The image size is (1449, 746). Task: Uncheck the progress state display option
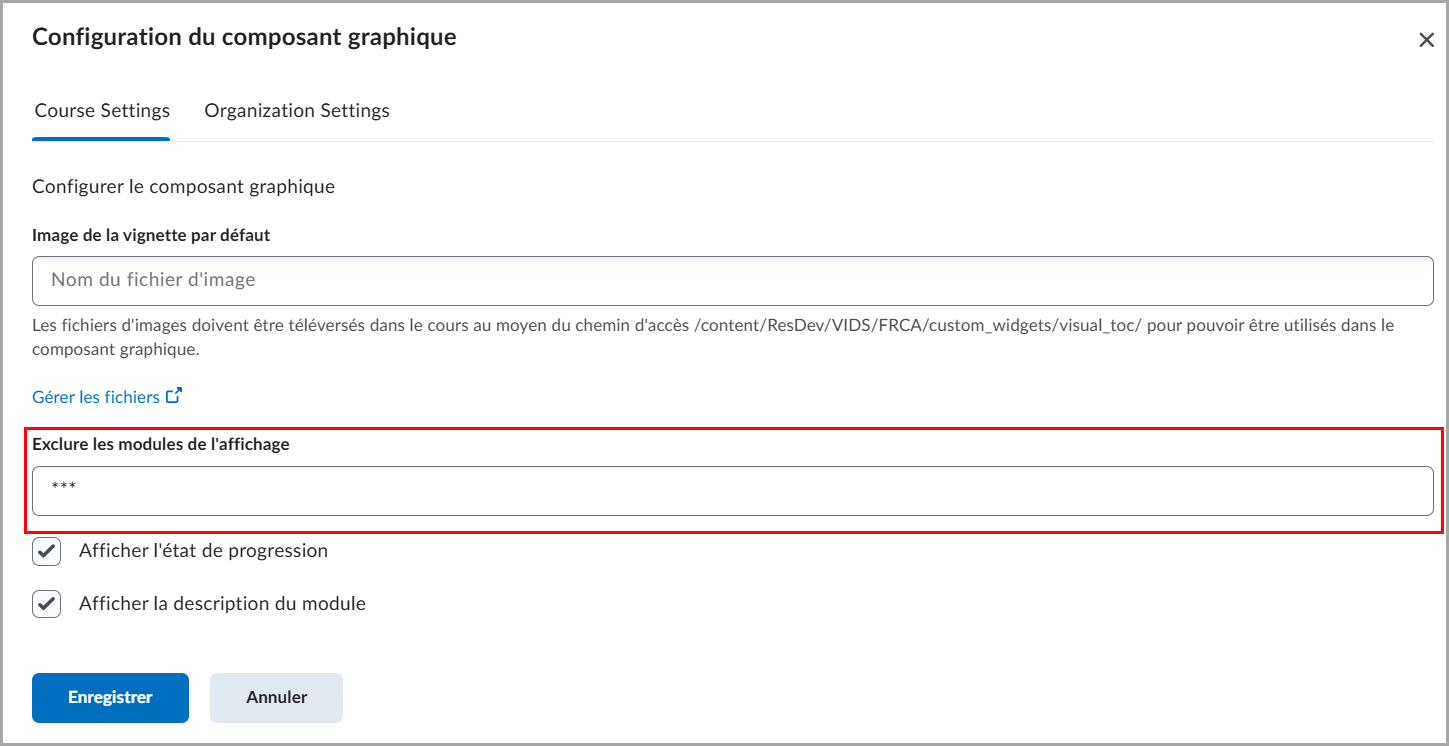click(x=46, y=551)
